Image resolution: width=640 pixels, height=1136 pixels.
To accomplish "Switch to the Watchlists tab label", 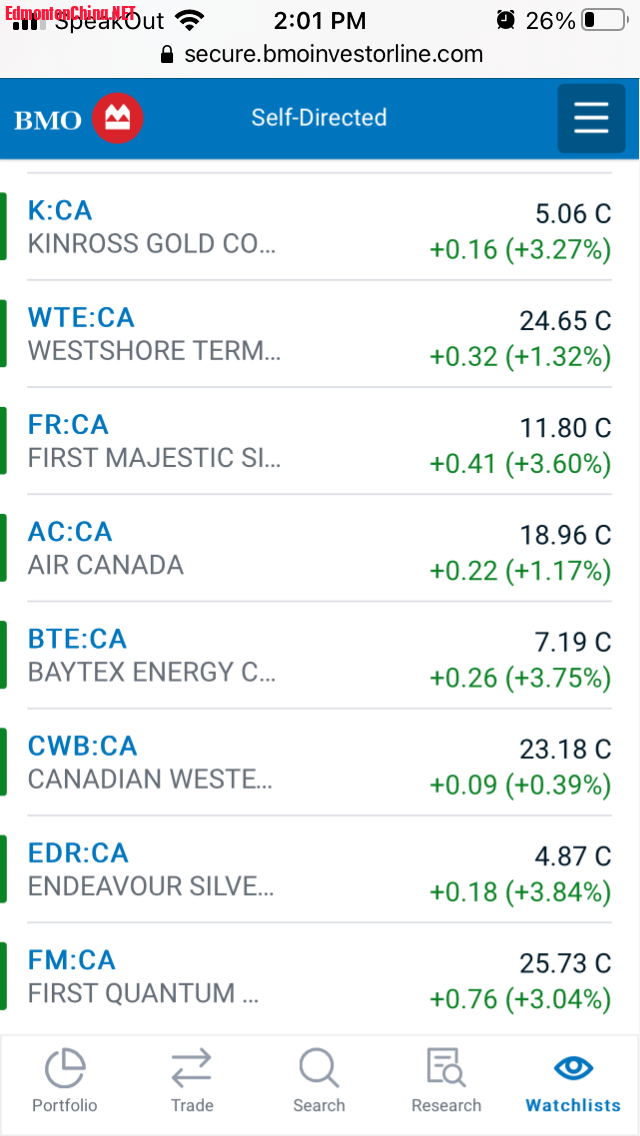I will coord(573,1105).
